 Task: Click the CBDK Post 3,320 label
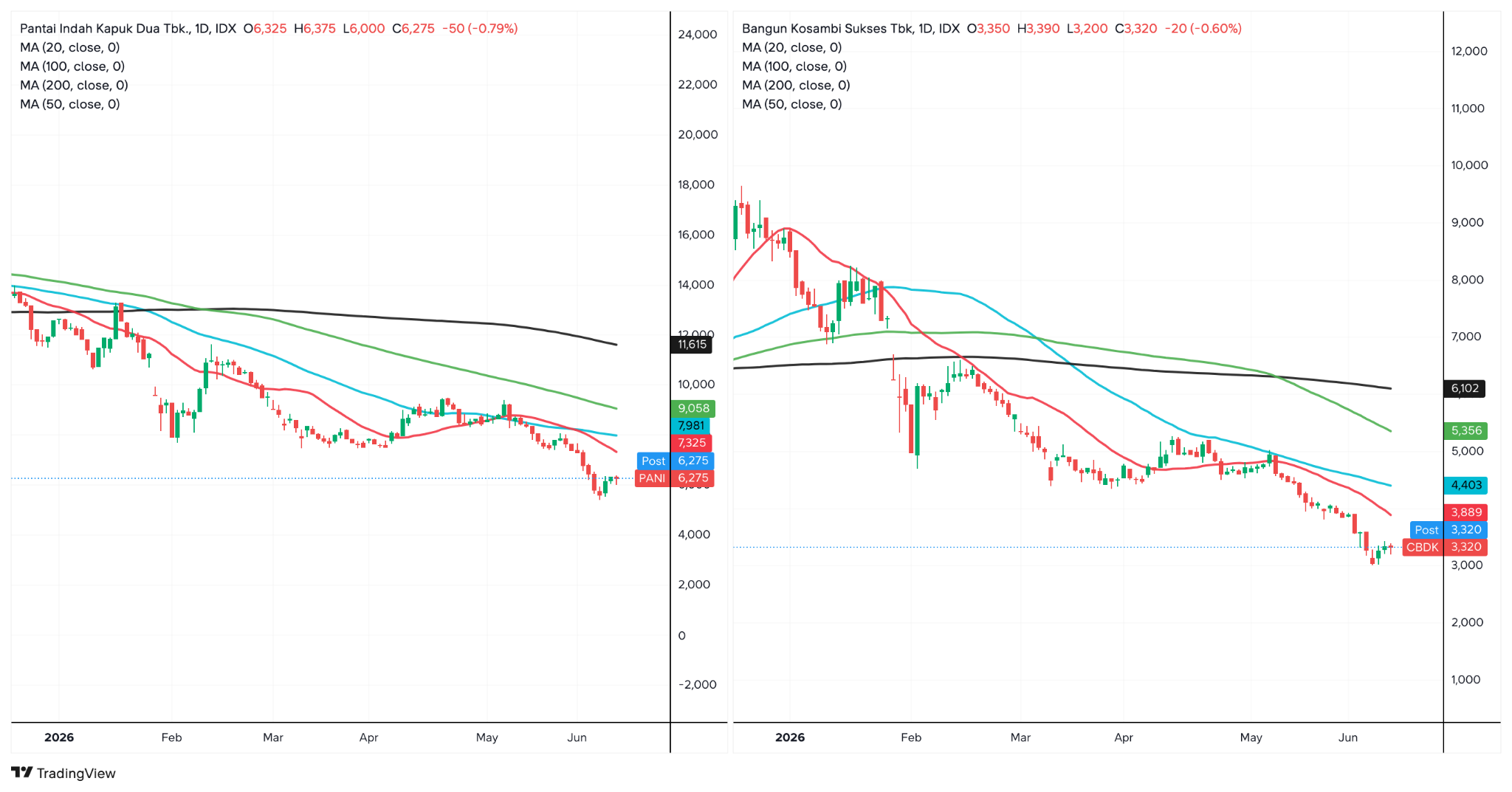(x=1449, y=530)
